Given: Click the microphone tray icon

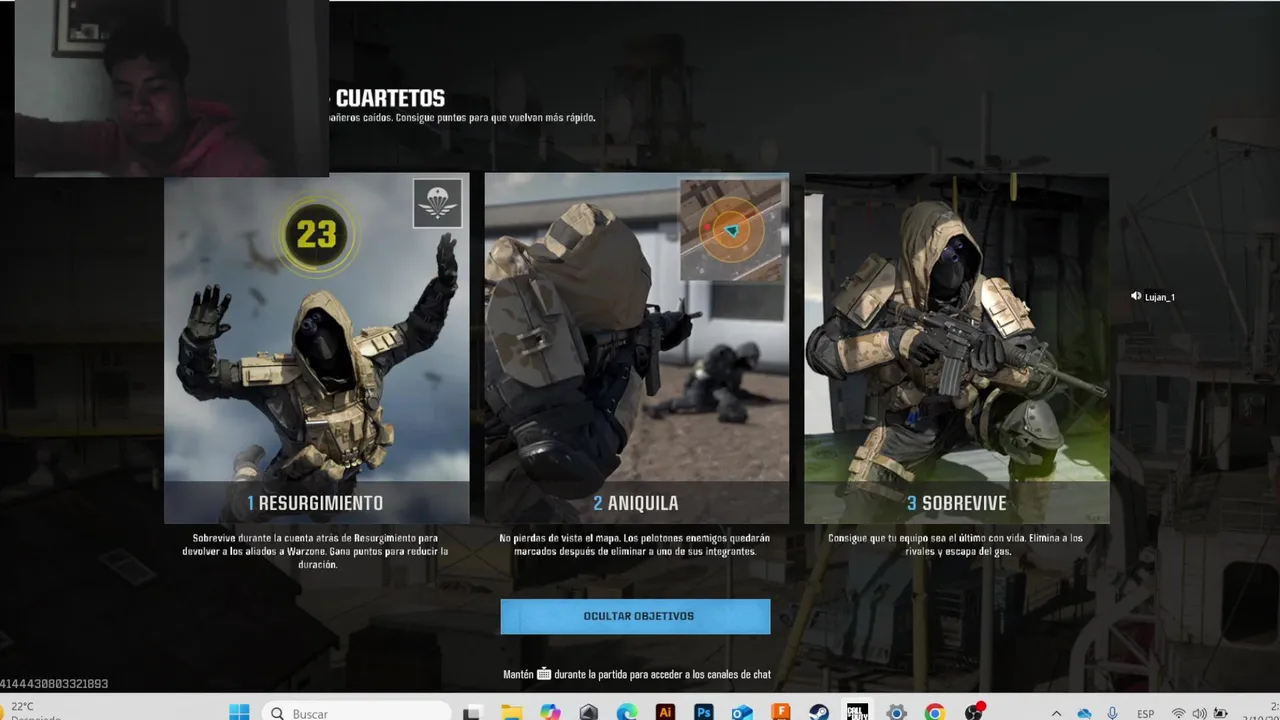Looking at the screenshot, I should [1112, 713].
